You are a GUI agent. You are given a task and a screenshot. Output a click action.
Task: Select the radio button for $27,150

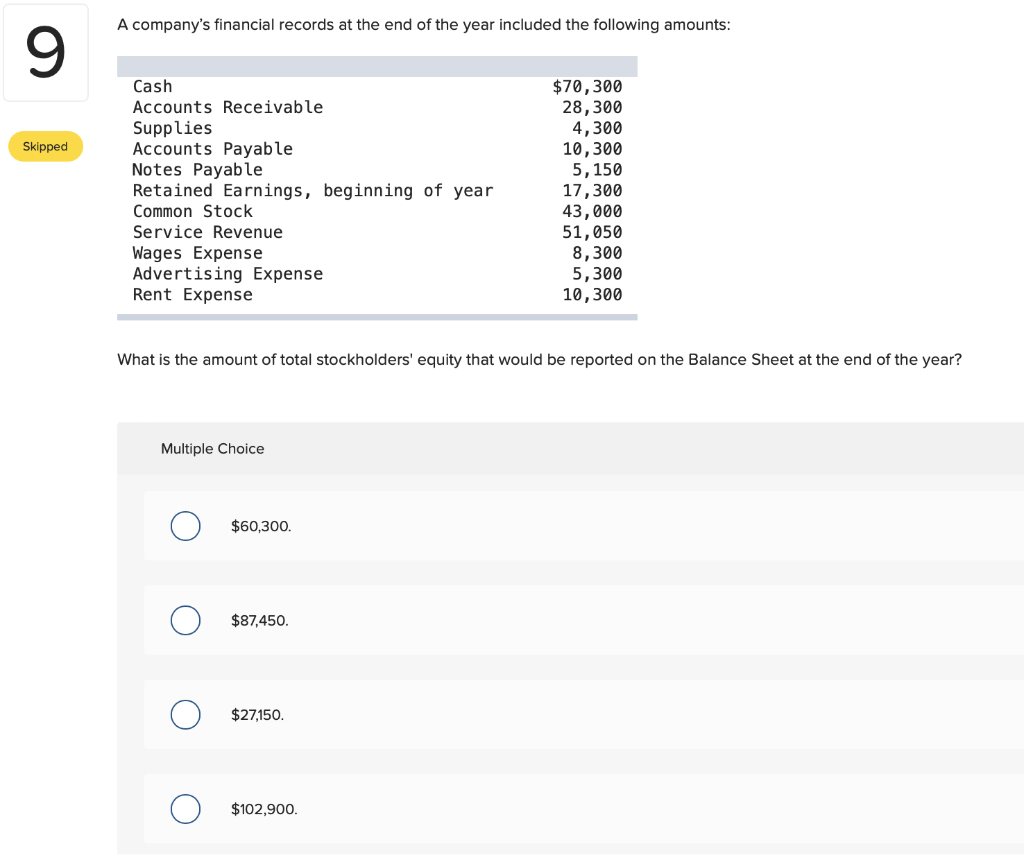tap(185, 714)
